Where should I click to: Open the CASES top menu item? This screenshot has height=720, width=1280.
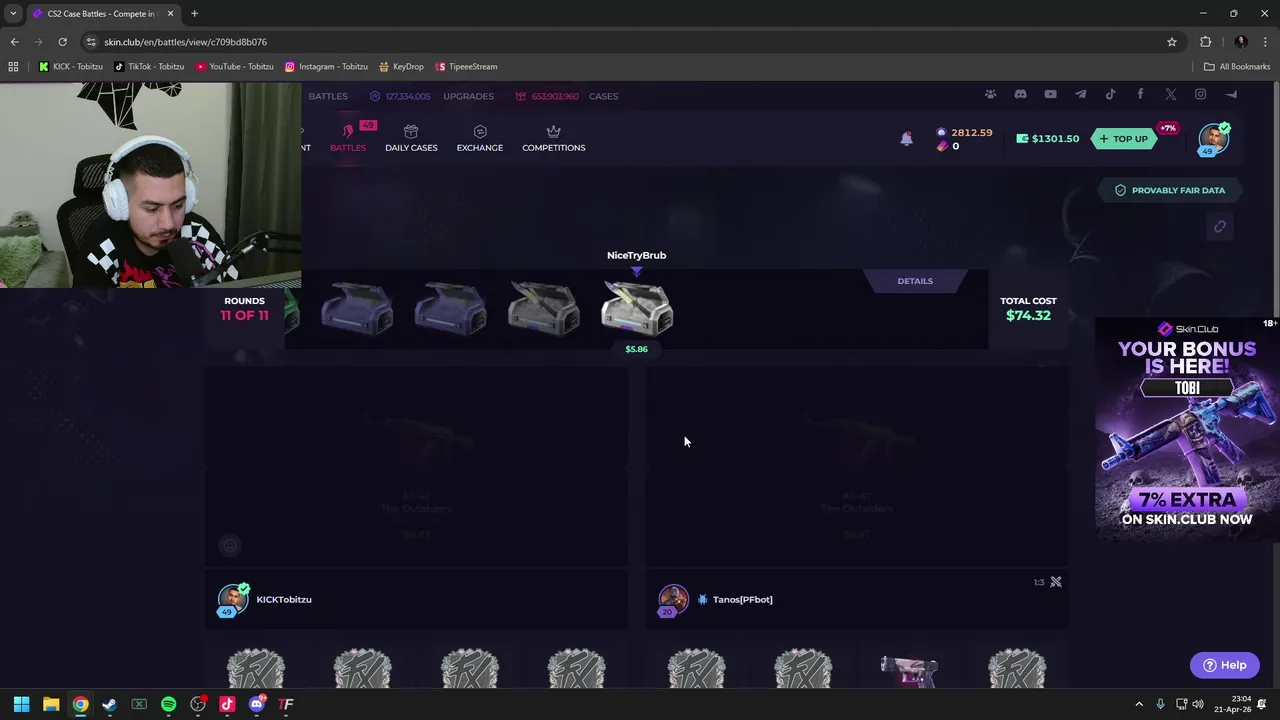tap(603, 96)
